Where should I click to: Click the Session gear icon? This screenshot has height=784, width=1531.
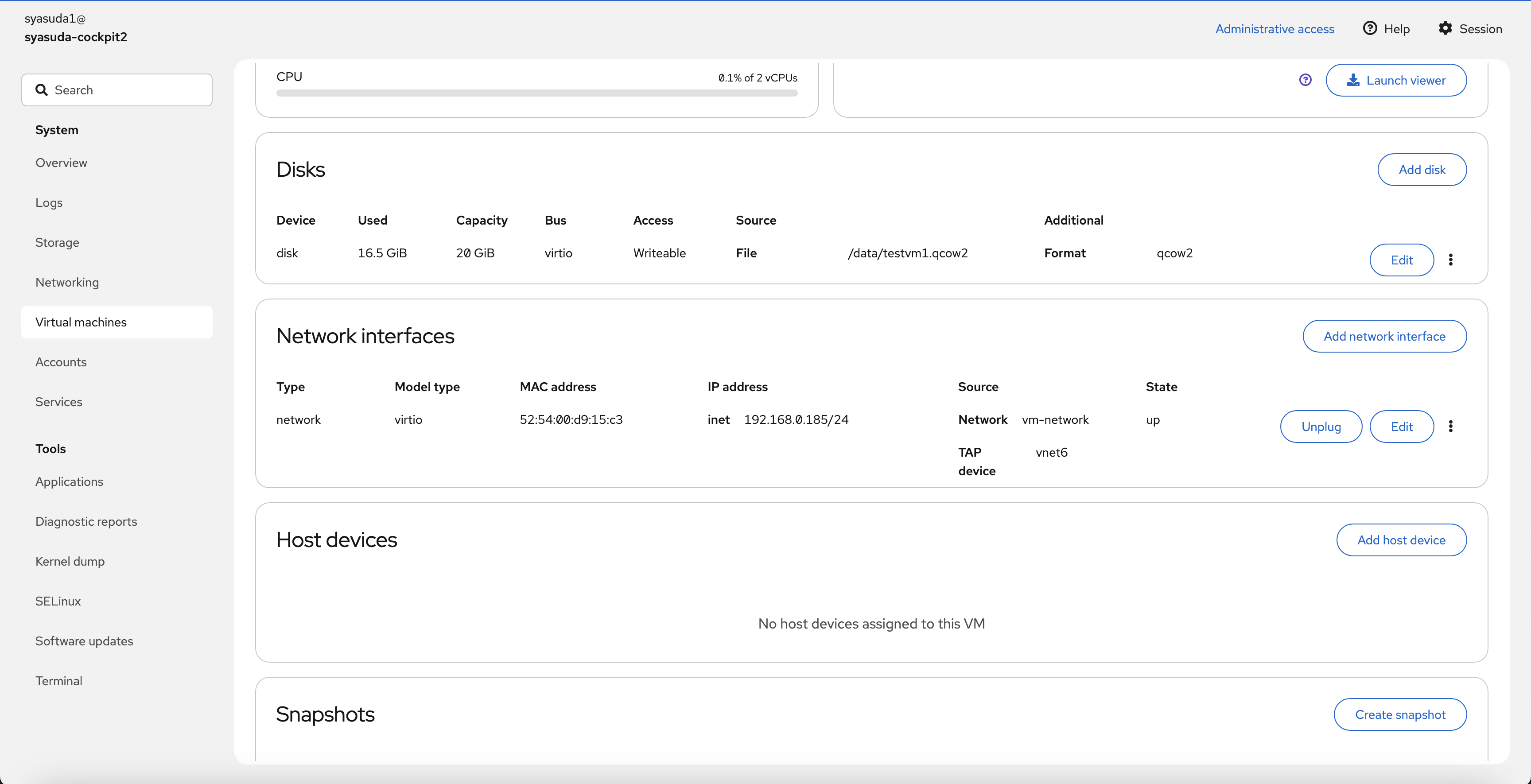pos(1445,28)
